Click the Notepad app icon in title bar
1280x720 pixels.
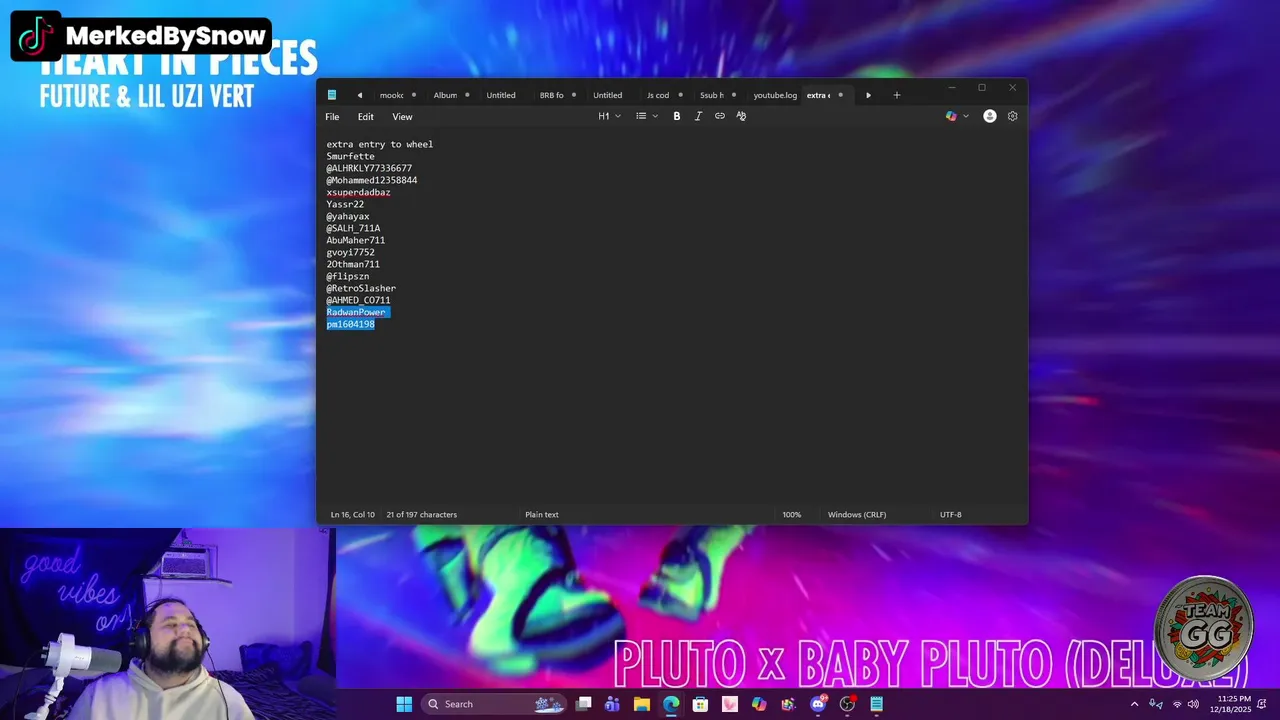(x=332, y=95)
